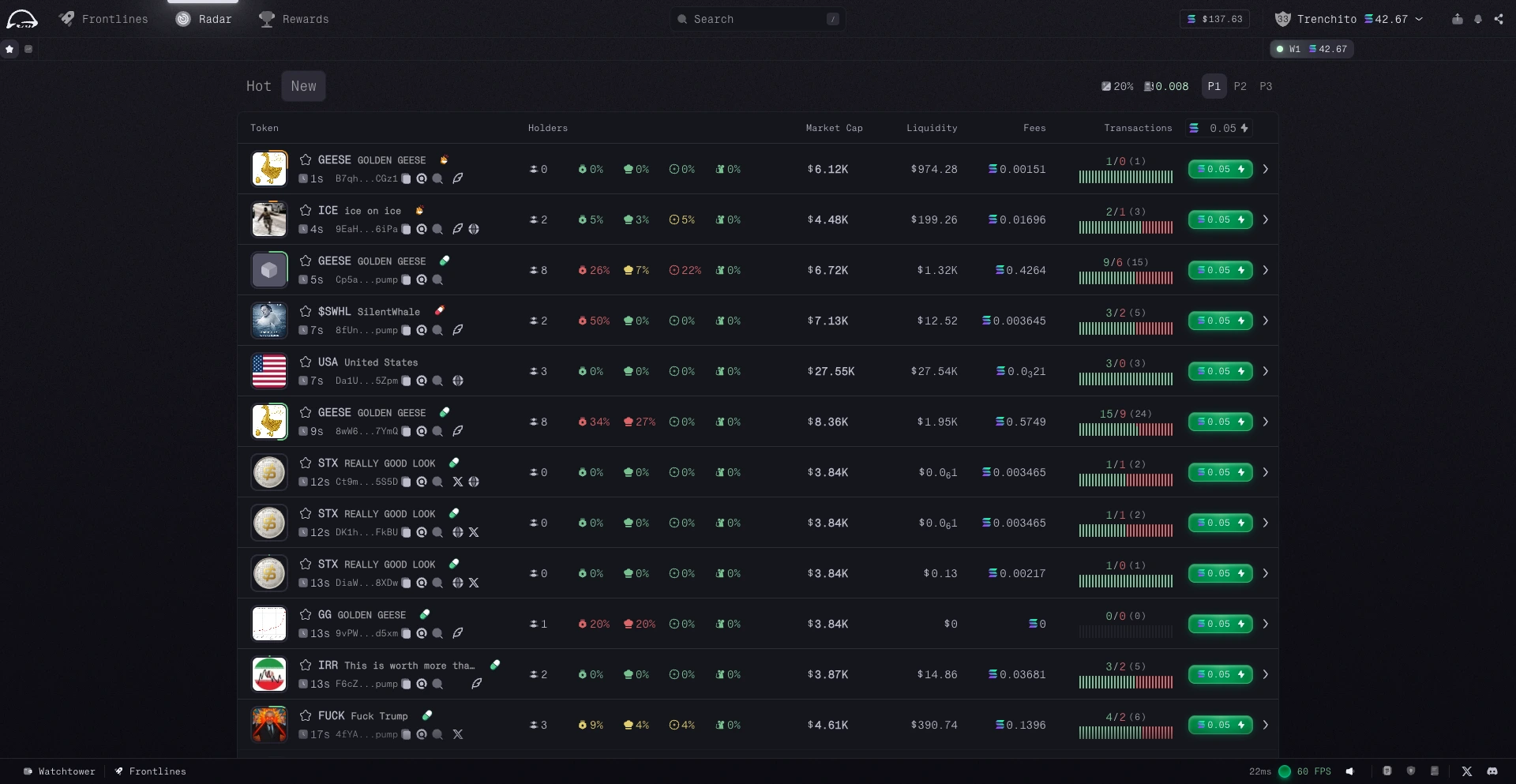This screenshot has width=1516, height=784.
Task: Star the $SWHL SilentWhale token
Action: (306, 312)
